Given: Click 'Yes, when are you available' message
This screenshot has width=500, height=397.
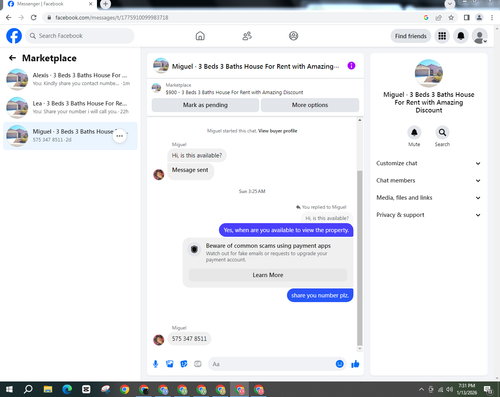Looking at the screenshot, I should (x=286, y=230).
